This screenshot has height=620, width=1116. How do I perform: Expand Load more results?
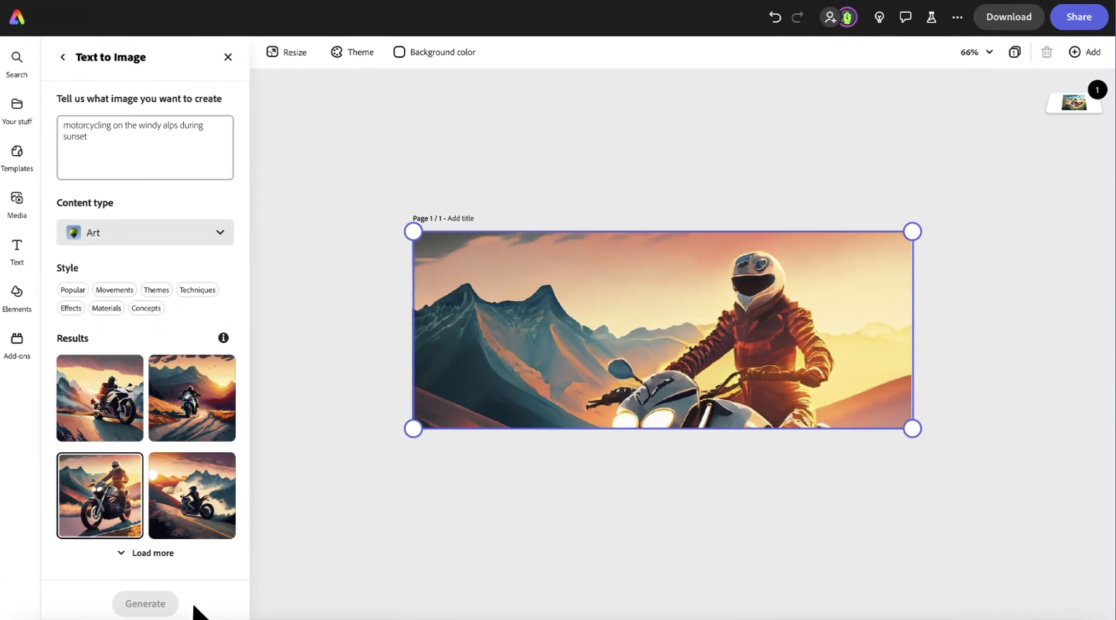pyautogui.click(x=145, y=553)
